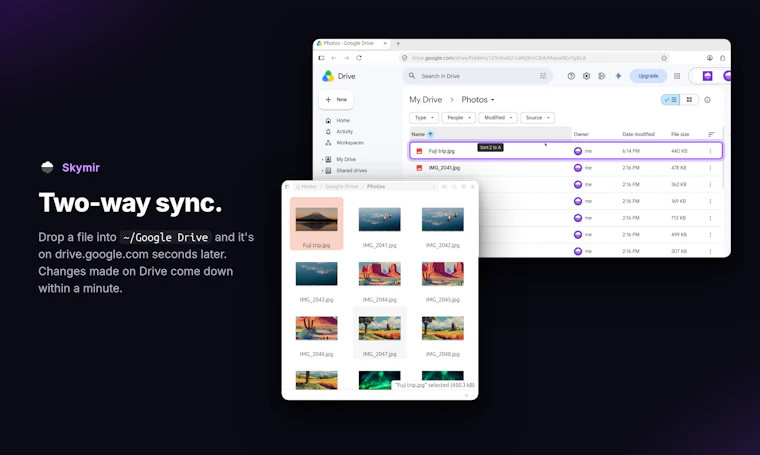Bookmark the page with the star icon
Image resolution: width=760 pixels, height=455 pixels.
[664, 58]
